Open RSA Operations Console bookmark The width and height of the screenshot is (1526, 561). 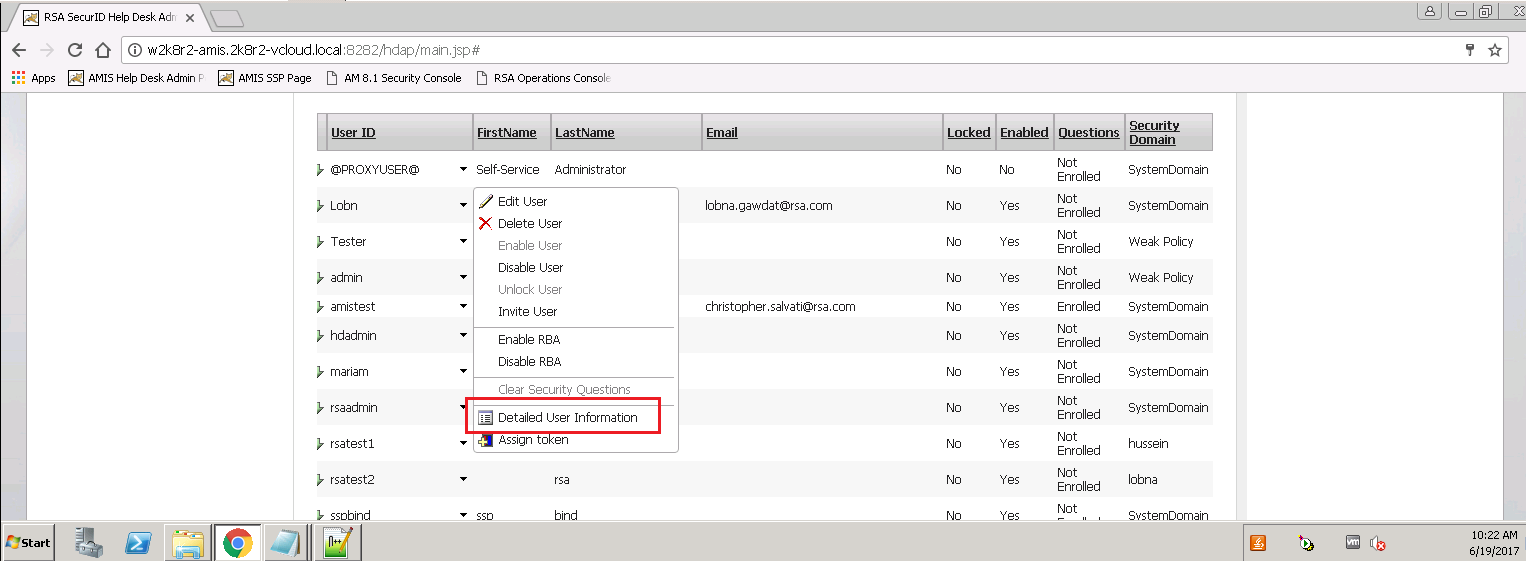point(543,78)
